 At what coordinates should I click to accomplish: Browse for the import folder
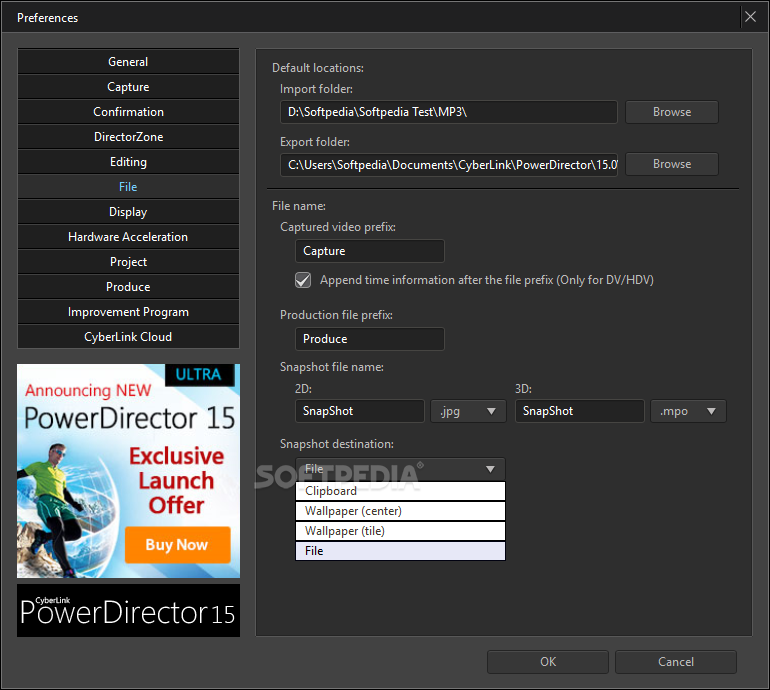click(x=672, y=112)
